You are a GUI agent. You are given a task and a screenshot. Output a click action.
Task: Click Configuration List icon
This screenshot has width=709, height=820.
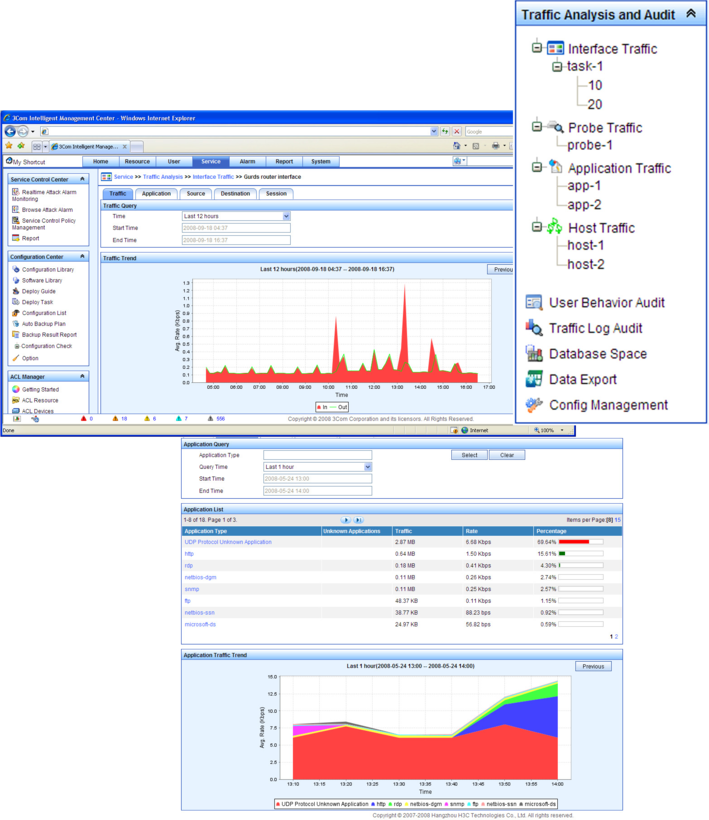point(16,313)
